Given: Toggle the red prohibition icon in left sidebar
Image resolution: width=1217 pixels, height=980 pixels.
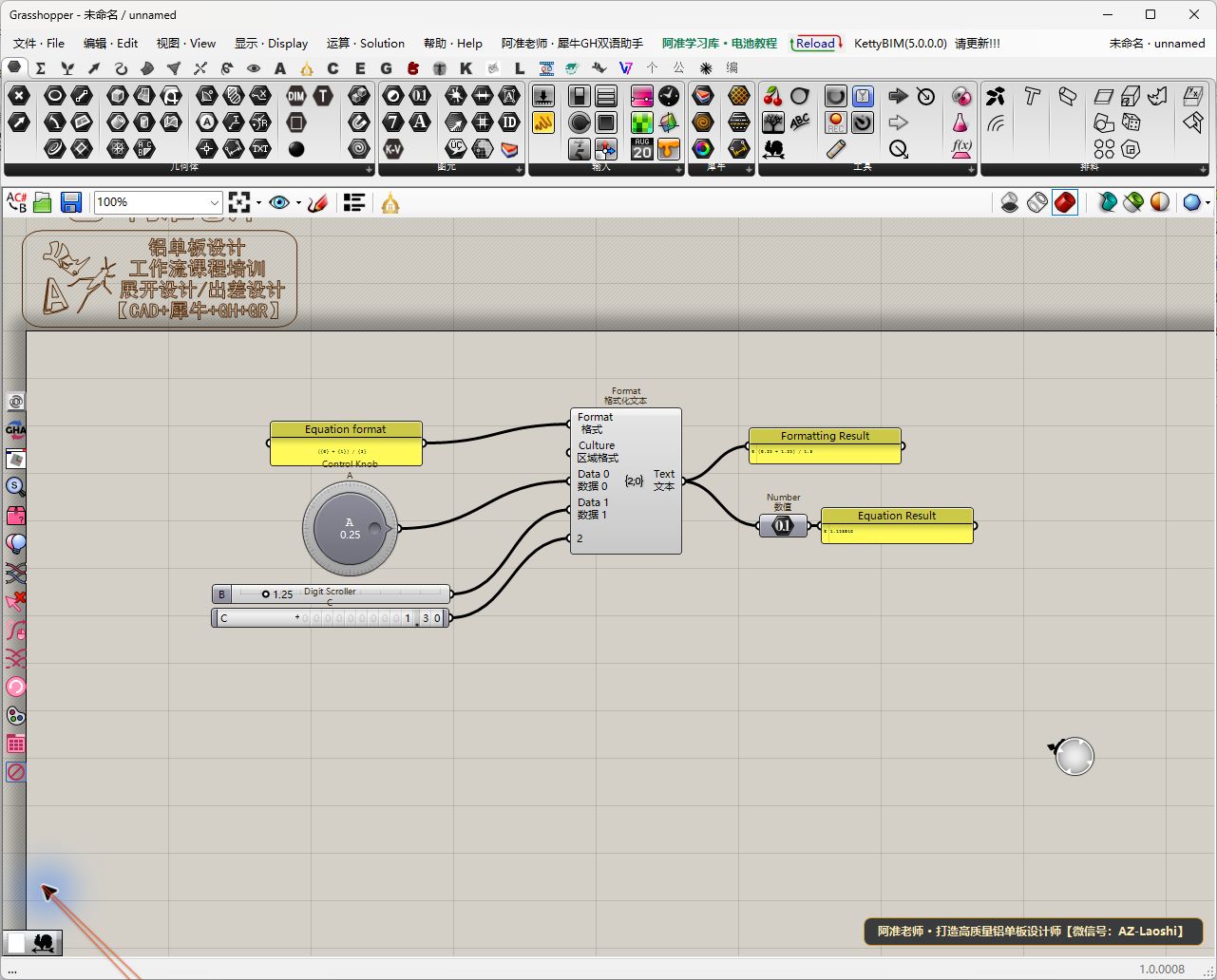Looking at the screenshot, I should pos(16,772).
